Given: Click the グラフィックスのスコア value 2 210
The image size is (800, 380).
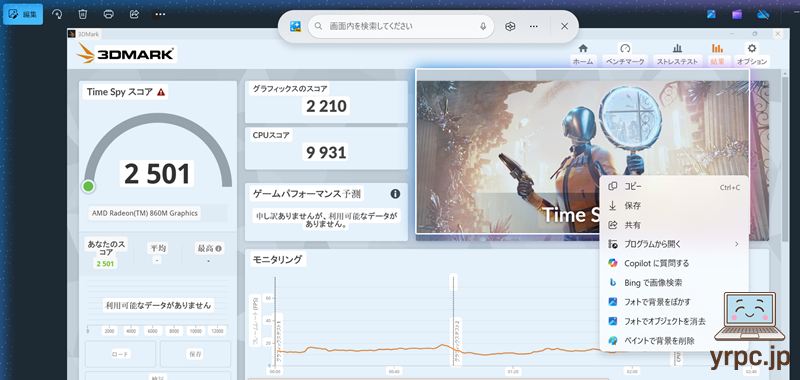Looking at the screenshot, I should pyautogui.click(x=327, y=106).
